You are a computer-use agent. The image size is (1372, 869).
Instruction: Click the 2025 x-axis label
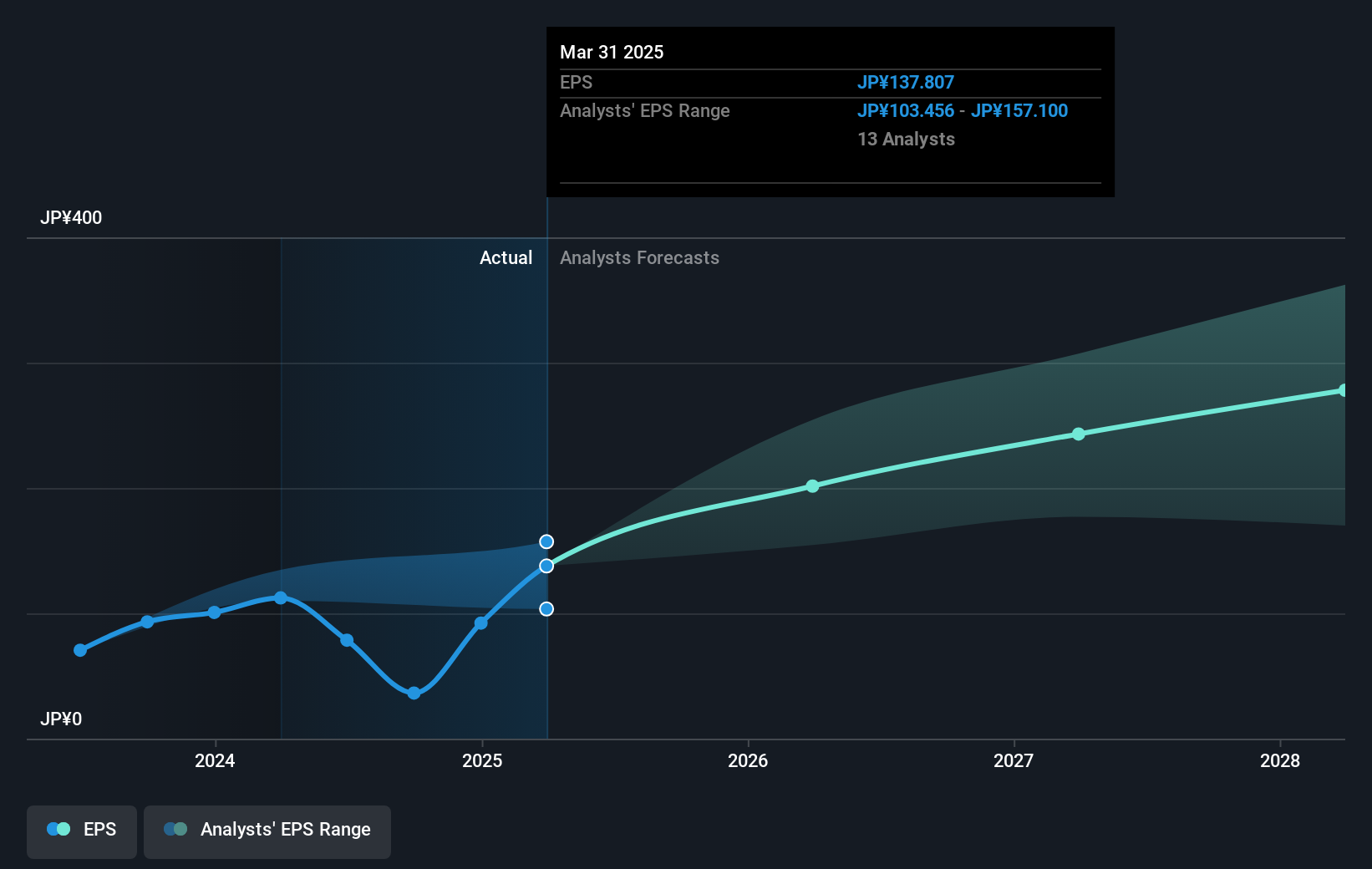pos(482,760)
